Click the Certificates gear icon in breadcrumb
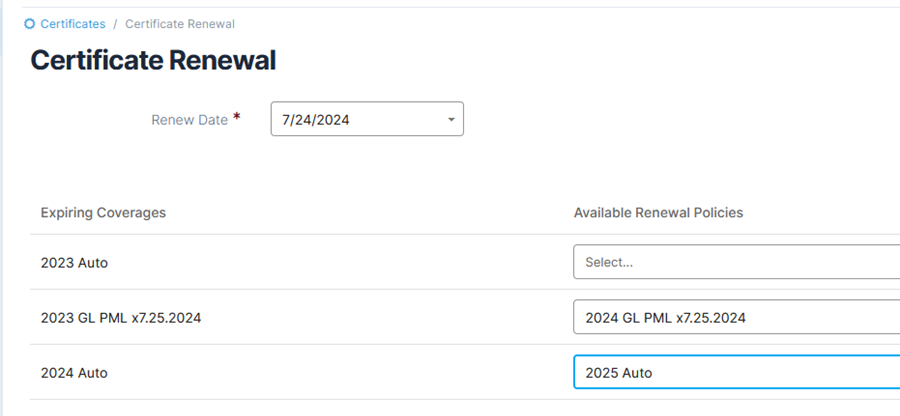This screenshot has width=900, height=416. [29, 24]
